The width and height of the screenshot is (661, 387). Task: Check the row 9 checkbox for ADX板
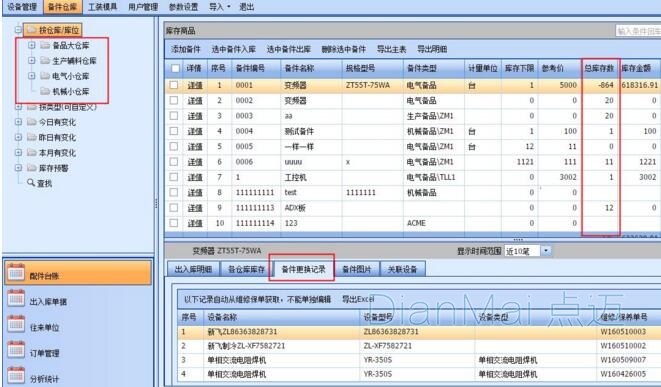tap(174, 207)
